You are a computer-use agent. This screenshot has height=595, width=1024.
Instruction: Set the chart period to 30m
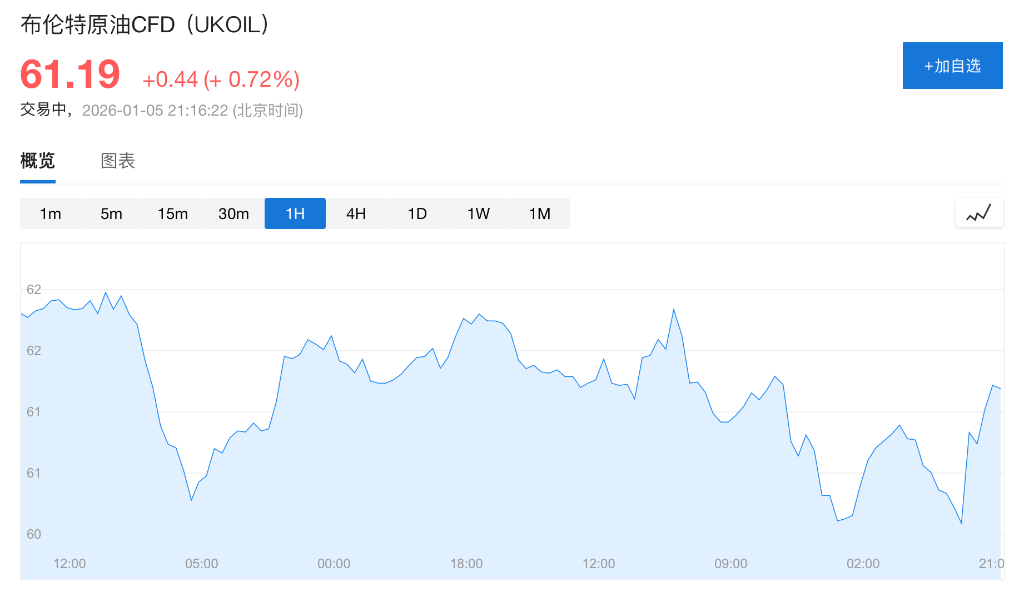pos(233,214)
